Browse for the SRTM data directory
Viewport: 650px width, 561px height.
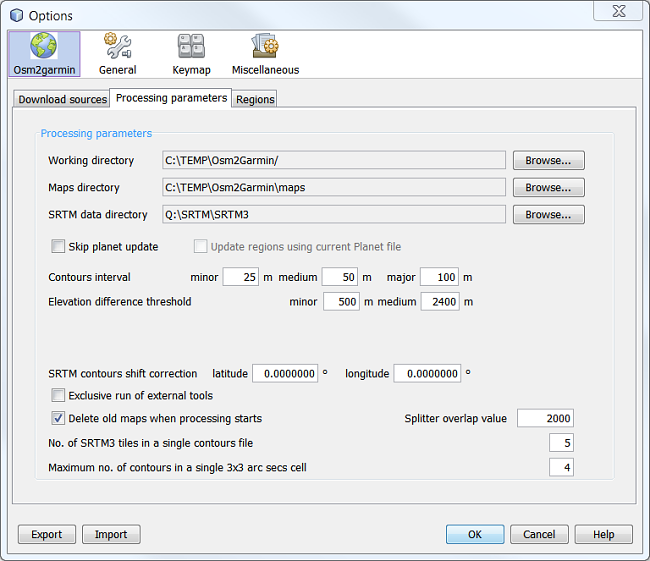click(548, 214)
